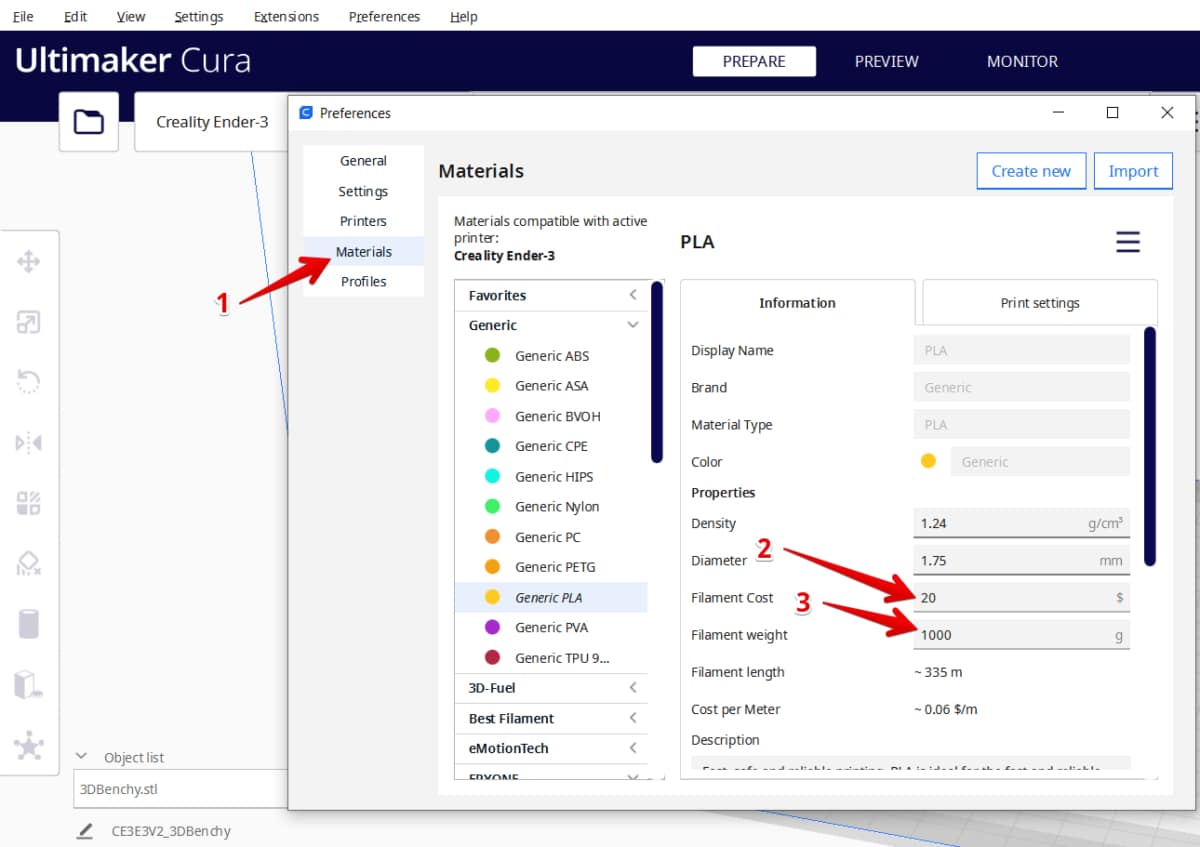
Task: Click the PLA color circle in Color row
Action: tap(928, 461)
